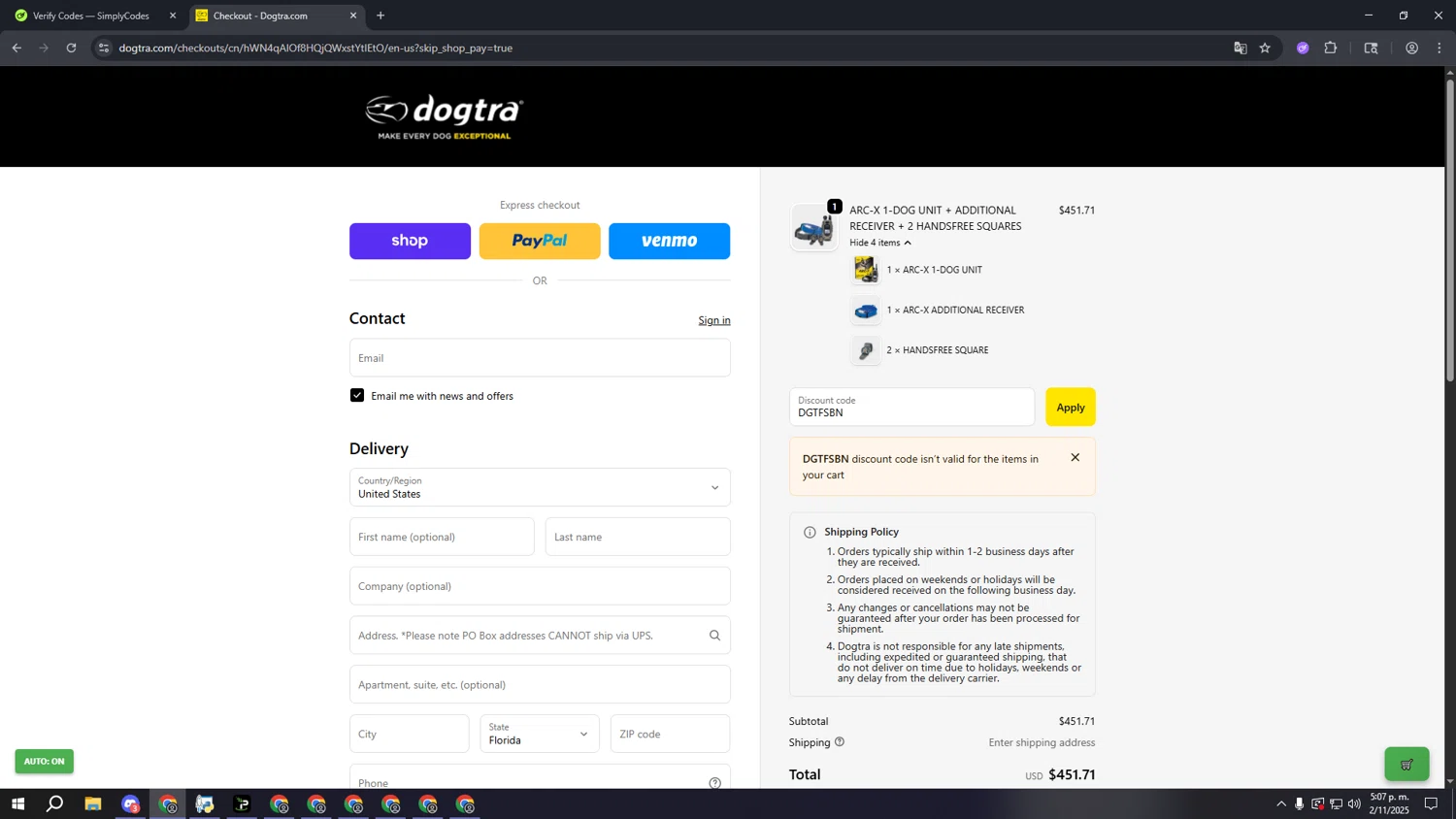The image size is (1456, 819).
Task: Click the Last name field
Action: click(x=638, y=537)
